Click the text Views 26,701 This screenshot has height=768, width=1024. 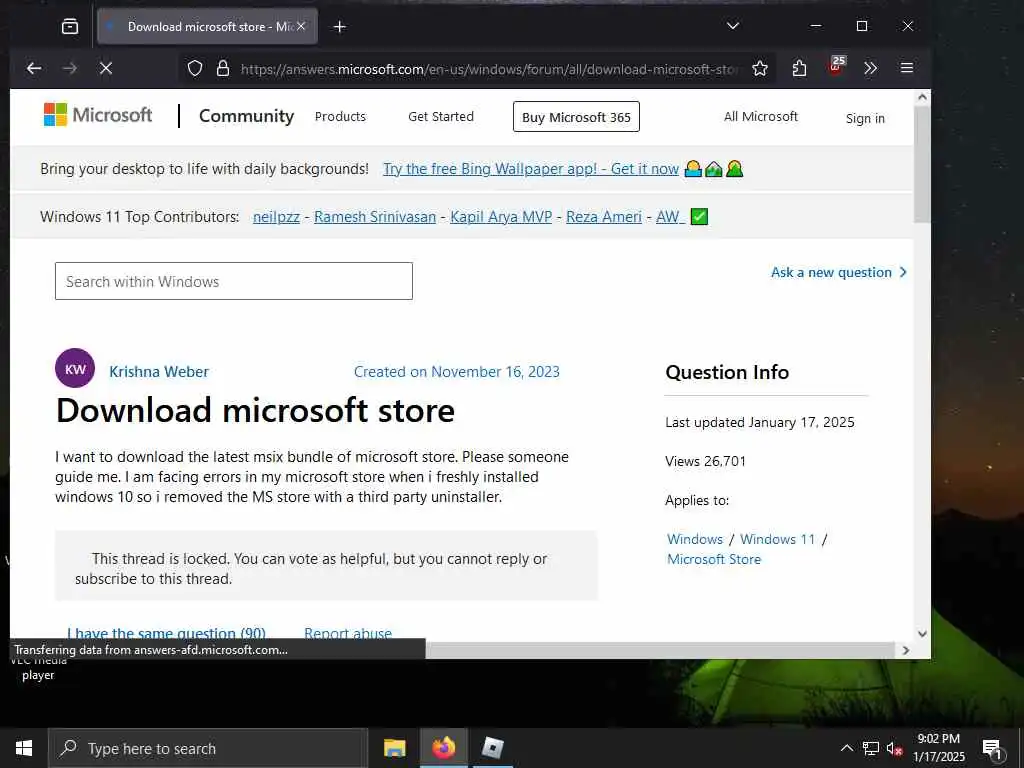(x=705, y=461)
